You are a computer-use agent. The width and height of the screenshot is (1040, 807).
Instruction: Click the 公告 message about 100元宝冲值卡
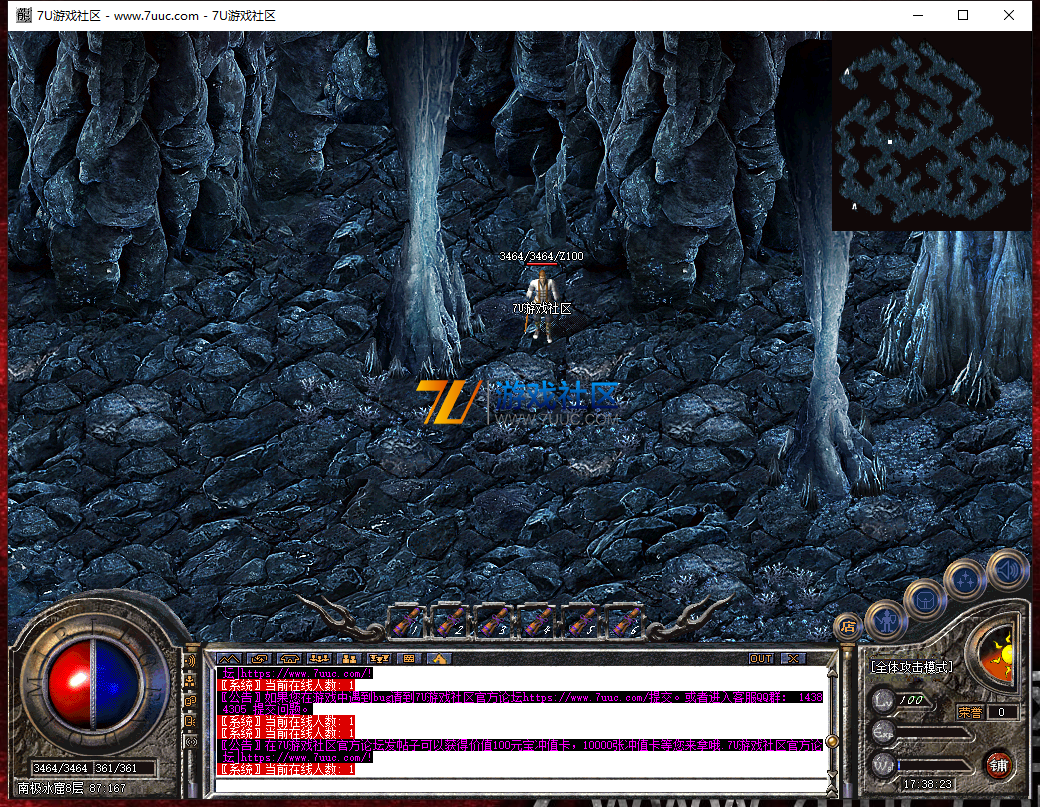pyautogui.click(x=521, y=751)
